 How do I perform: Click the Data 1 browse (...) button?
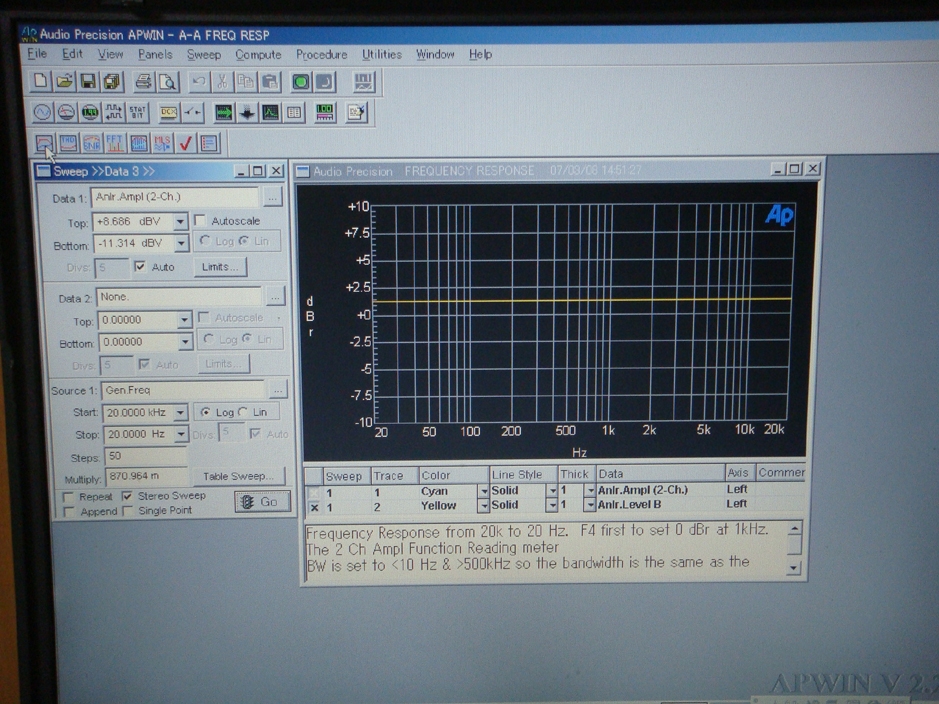272,196
